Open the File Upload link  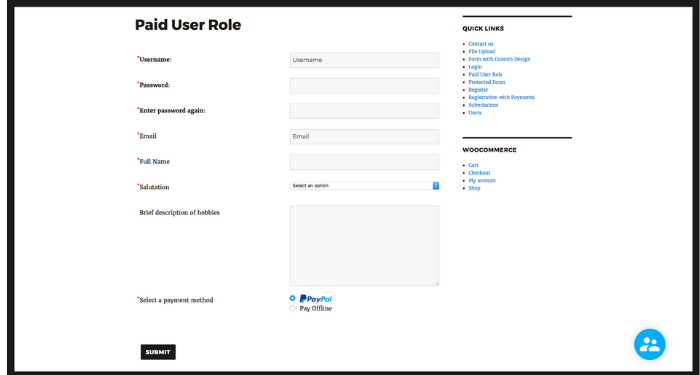click(482, 51)
